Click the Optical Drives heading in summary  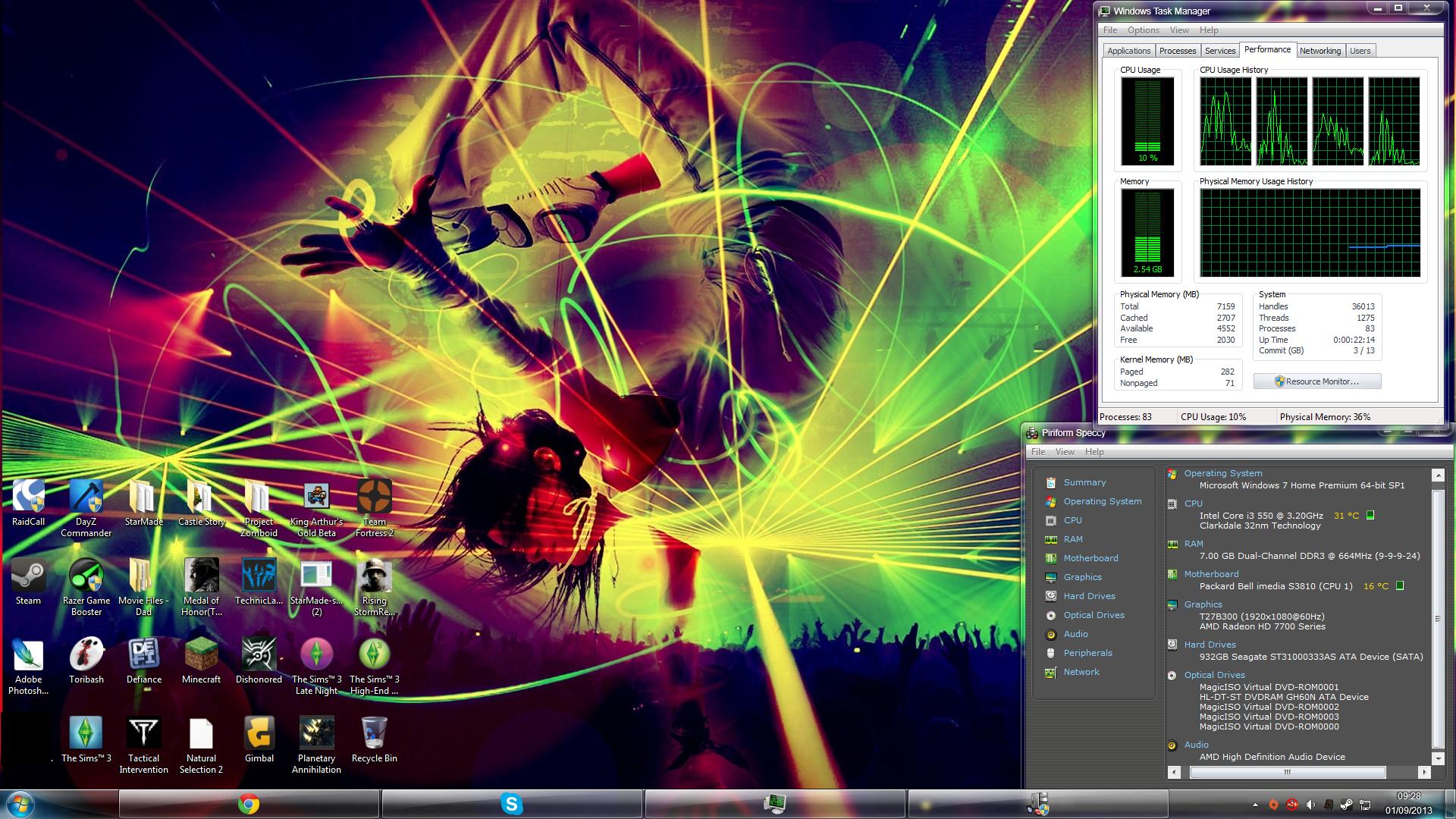(x=1214, y=675)
